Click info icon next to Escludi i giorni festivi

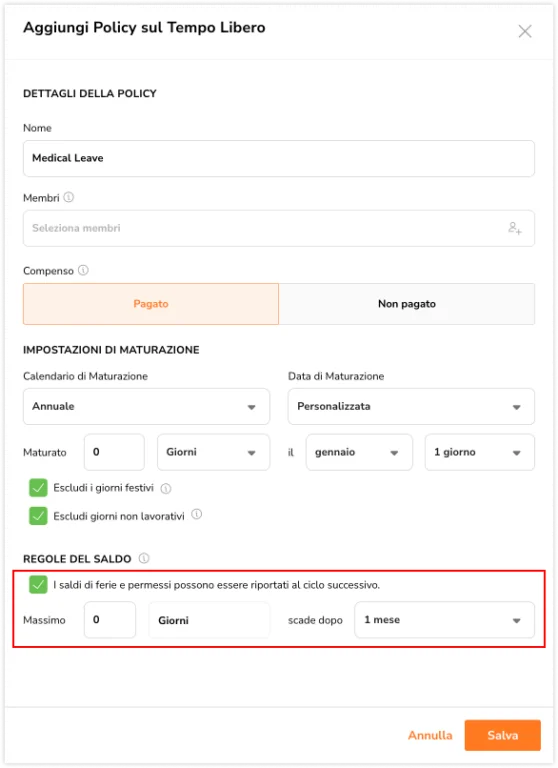[166, 488]
